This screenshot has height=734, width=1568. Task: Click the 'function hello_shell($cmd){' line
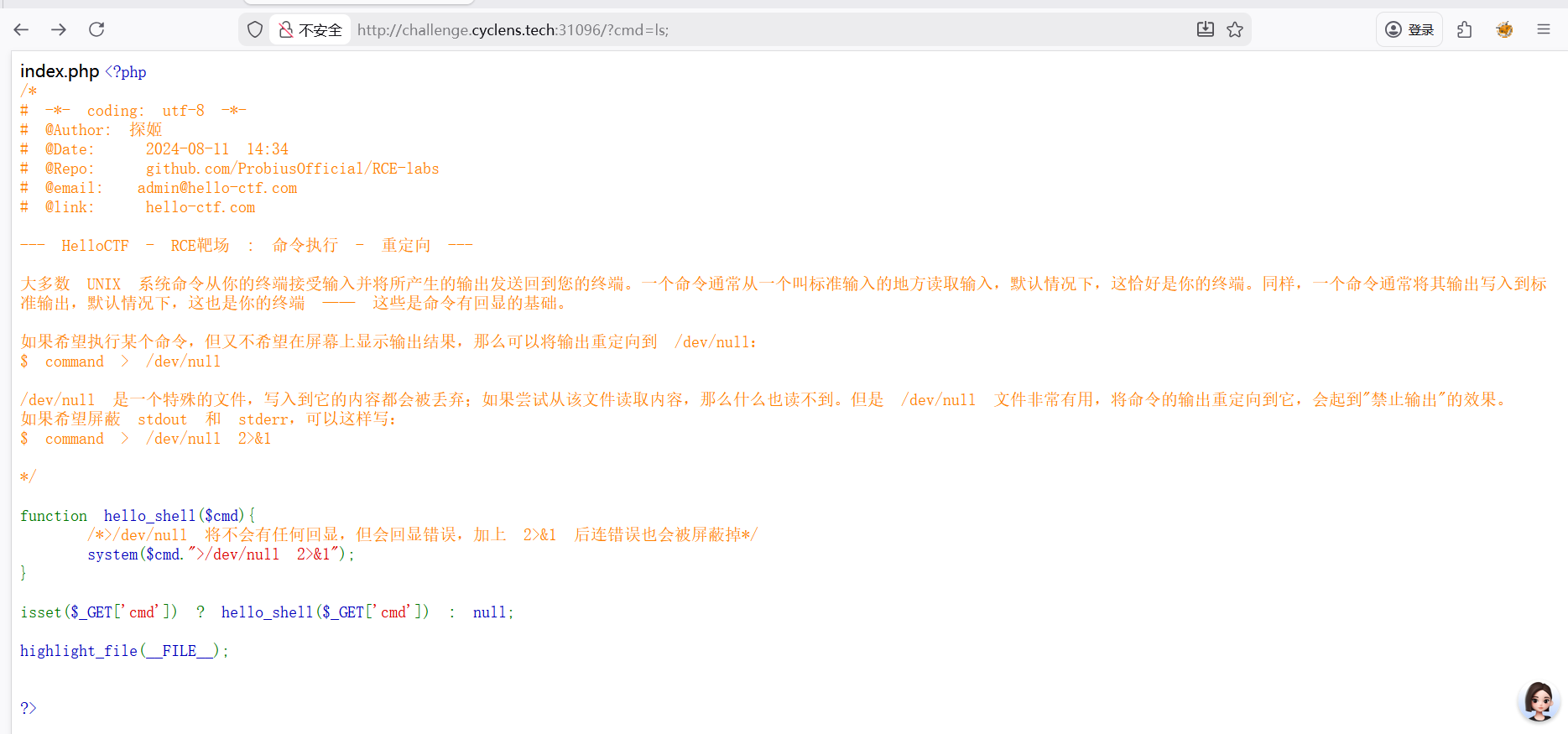tap(138, 516)
